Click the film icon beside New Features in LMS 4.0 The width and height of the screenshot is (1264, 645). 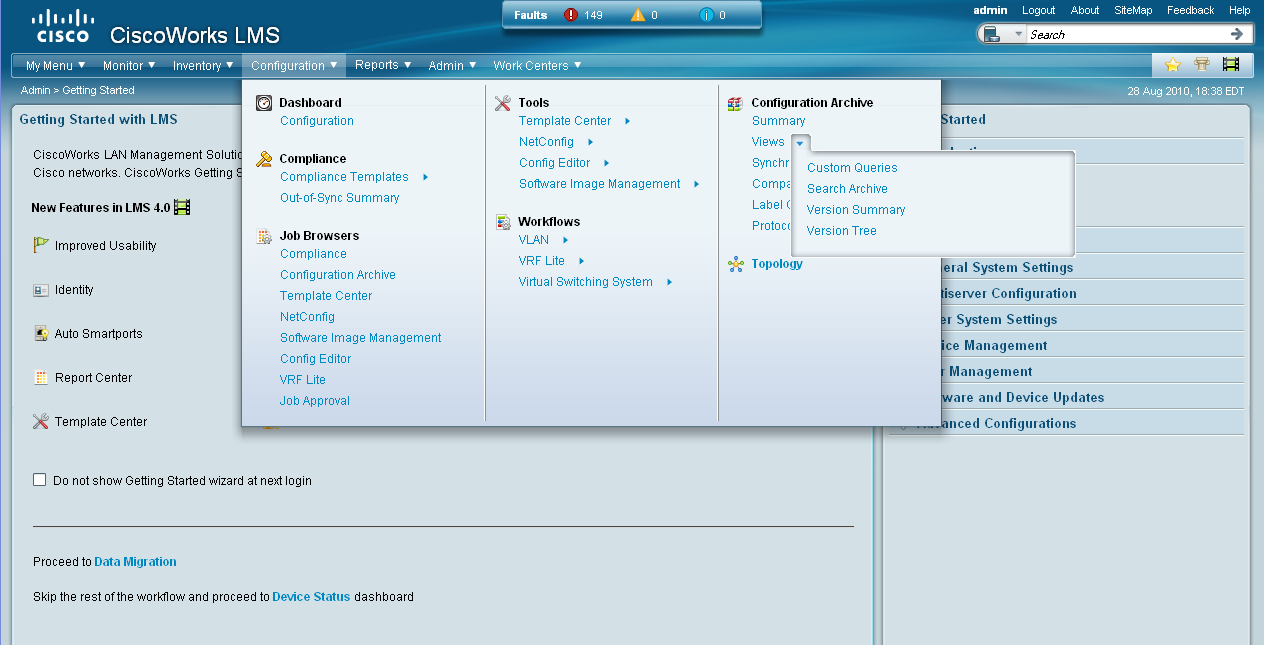tap(182, 207)
